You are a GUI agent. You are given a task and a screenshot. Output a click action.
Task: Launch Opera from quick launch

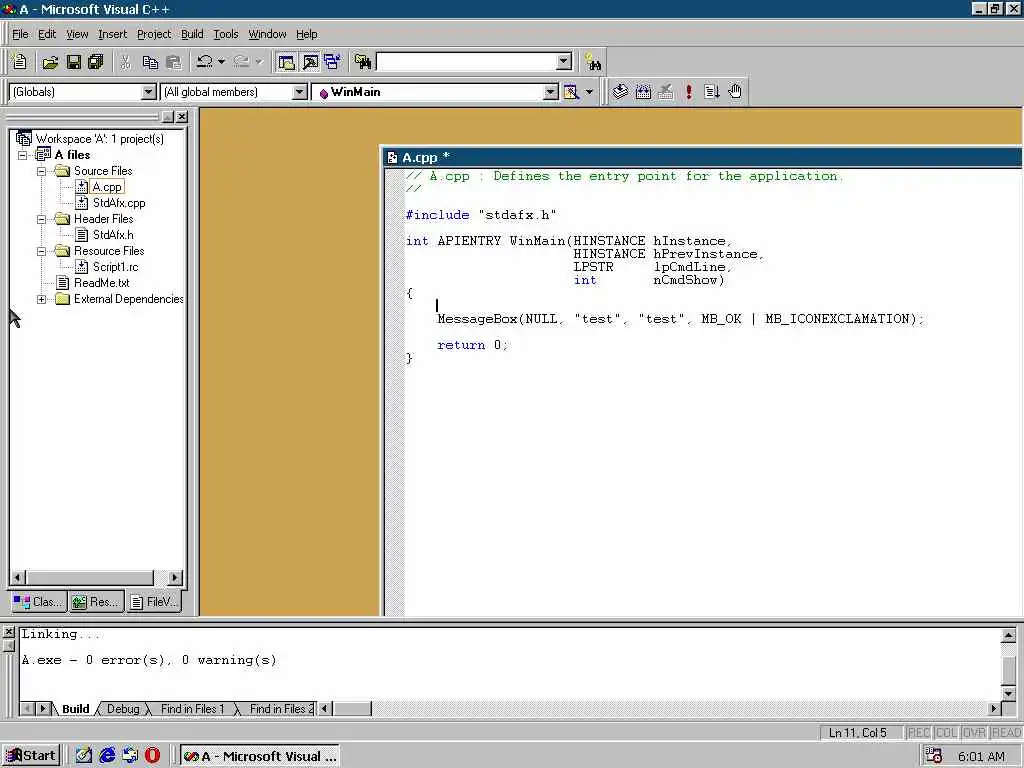point(152,756)
